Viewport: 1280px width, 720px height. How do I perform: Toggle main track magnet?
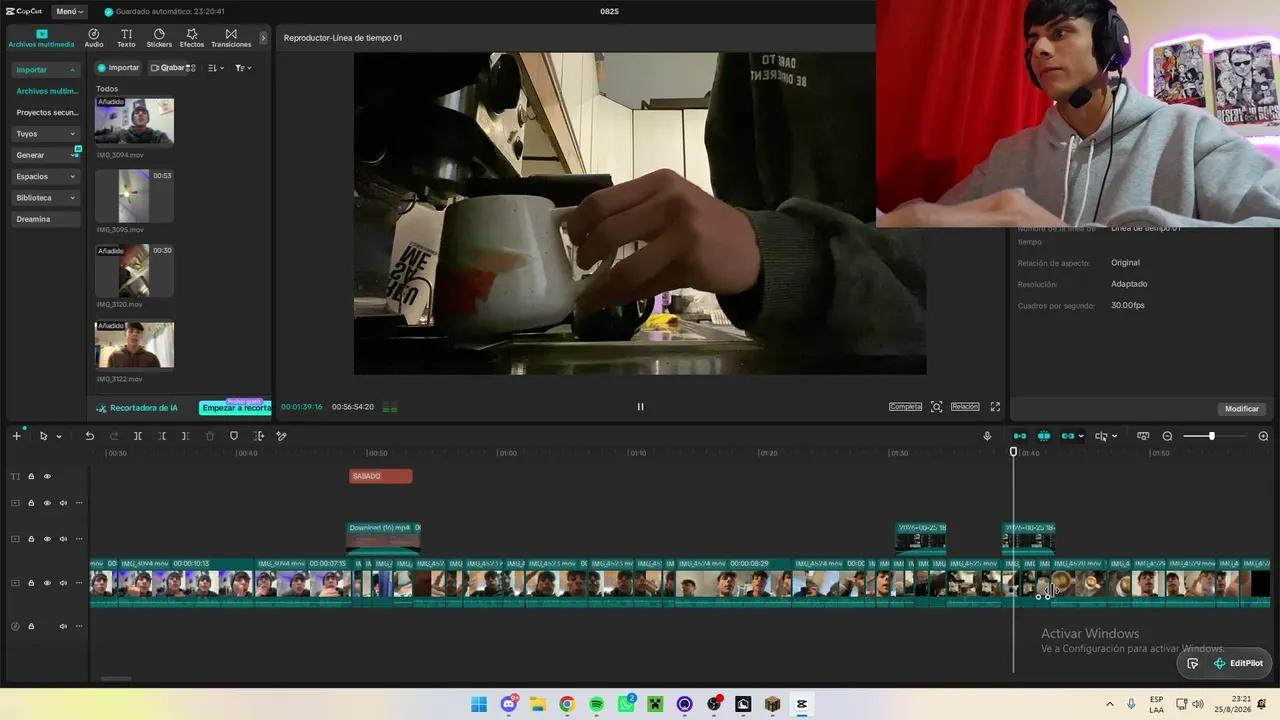1020,436
